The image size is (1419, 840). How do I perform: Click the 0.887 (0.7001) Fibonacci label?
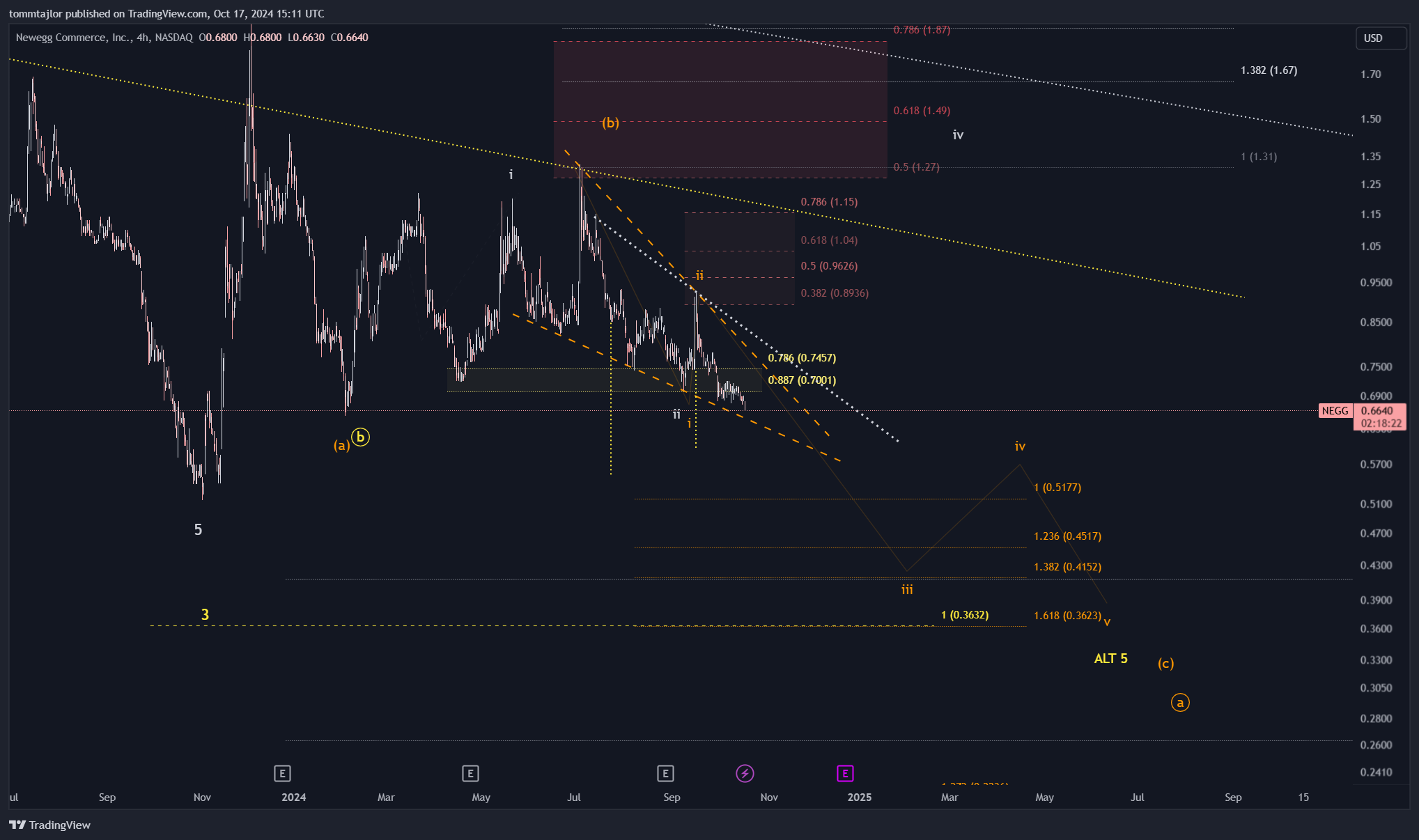[x=802, y=380]
